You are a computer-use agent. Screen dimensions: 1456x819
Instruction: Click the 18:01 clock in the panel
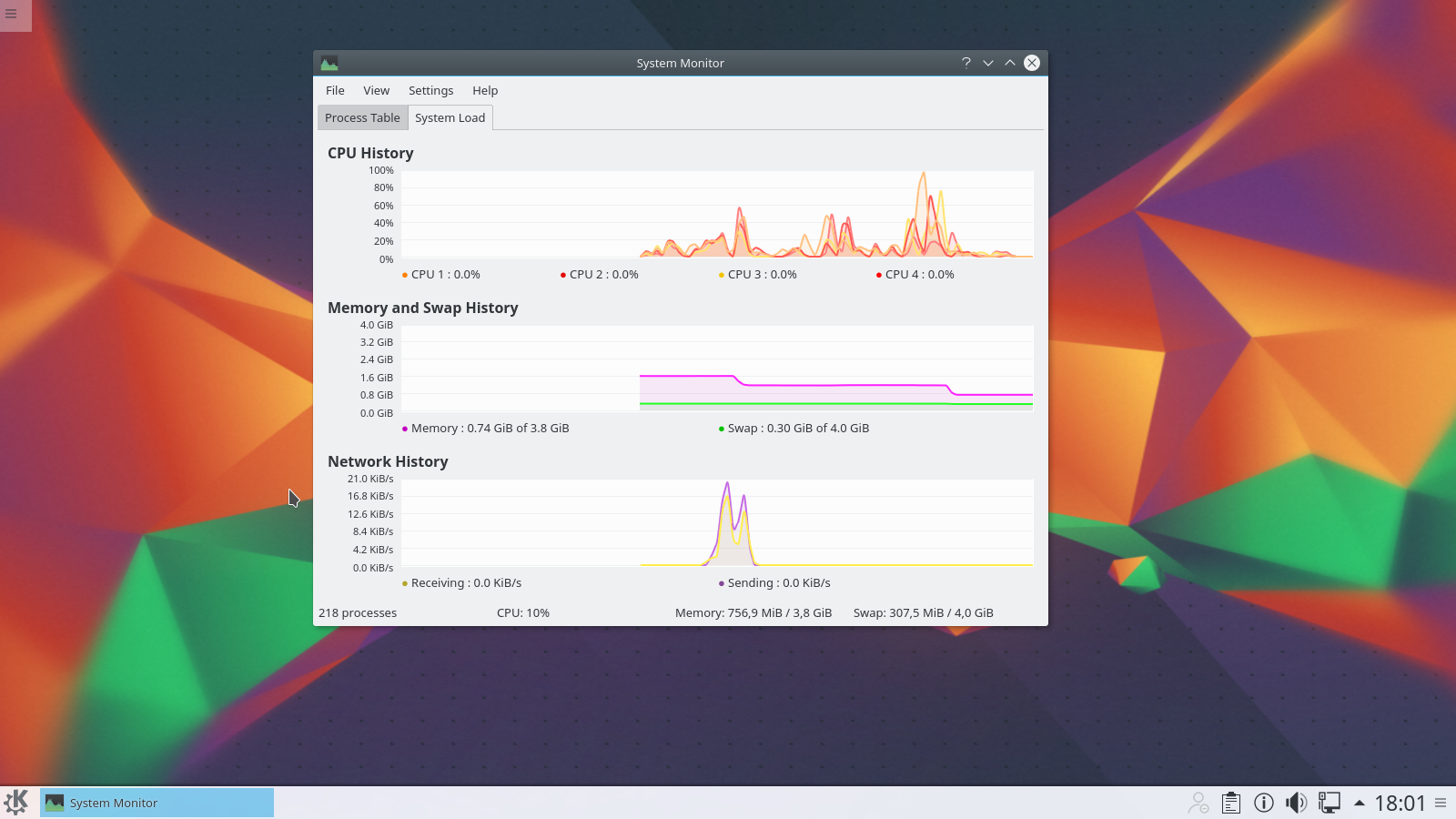(1400, 803)
